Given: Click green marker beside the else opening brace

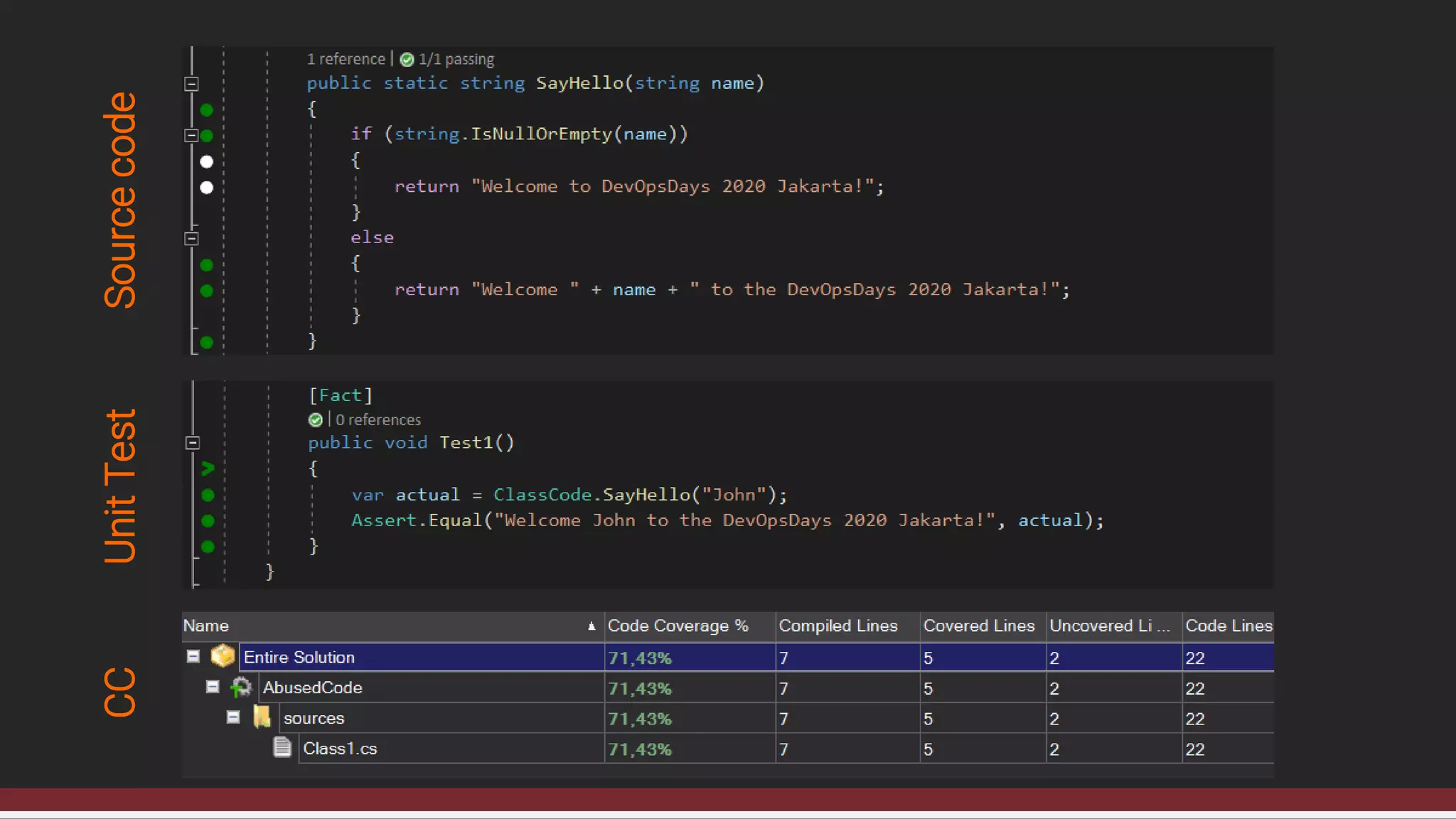Looking at the screenshot, I should pos(206,265).
